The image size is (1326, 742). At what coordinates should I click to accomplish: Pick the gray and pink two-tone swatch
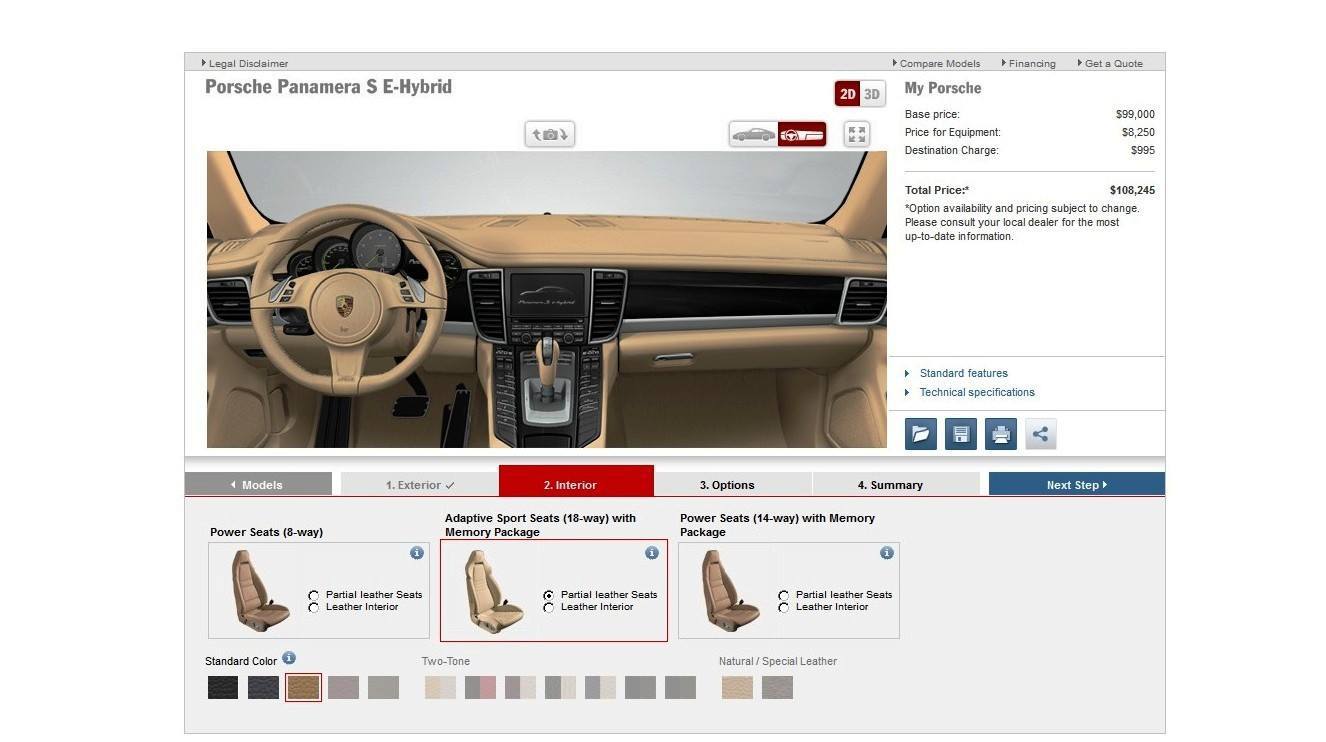480,687
